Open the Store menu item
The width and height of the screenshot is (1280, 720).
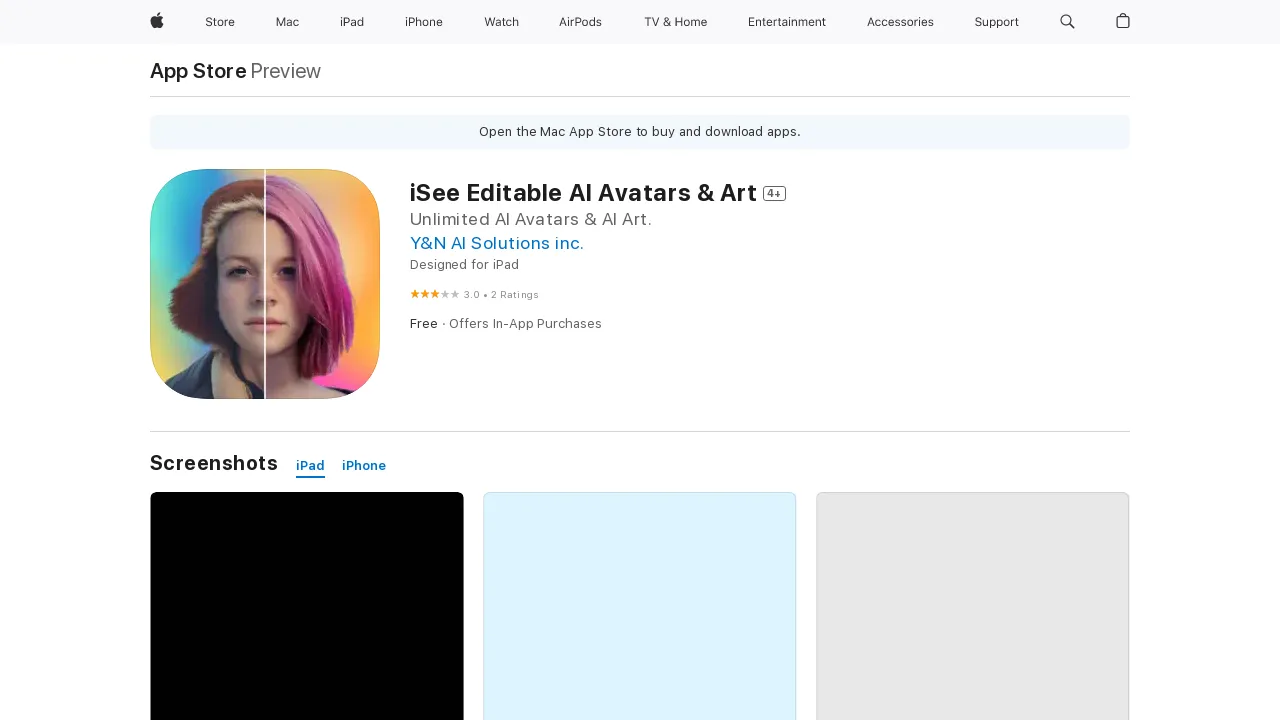220,22
